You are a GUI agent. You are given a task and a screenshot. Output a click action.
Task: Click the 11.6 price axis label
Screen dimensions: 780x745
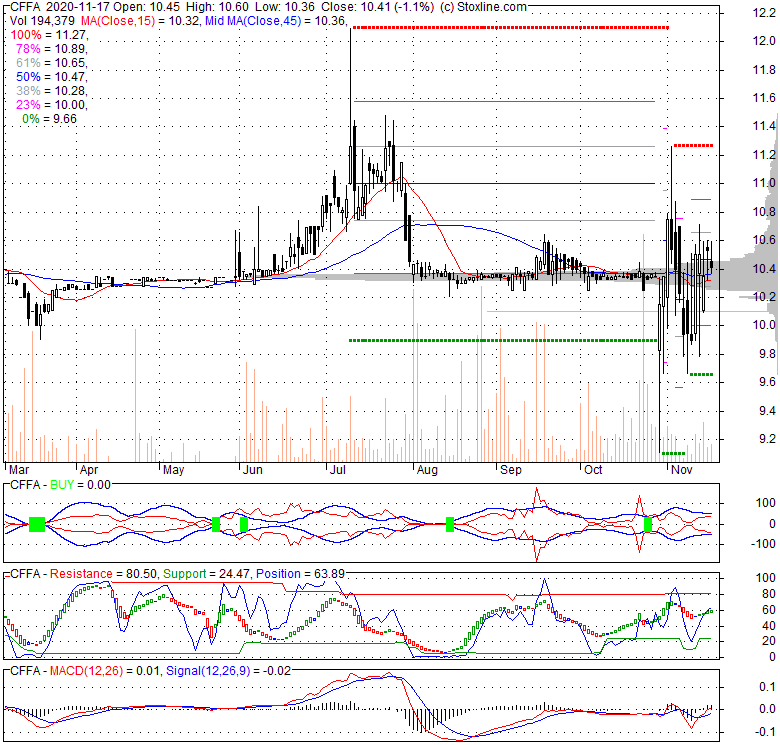click(x=764, y=98)
